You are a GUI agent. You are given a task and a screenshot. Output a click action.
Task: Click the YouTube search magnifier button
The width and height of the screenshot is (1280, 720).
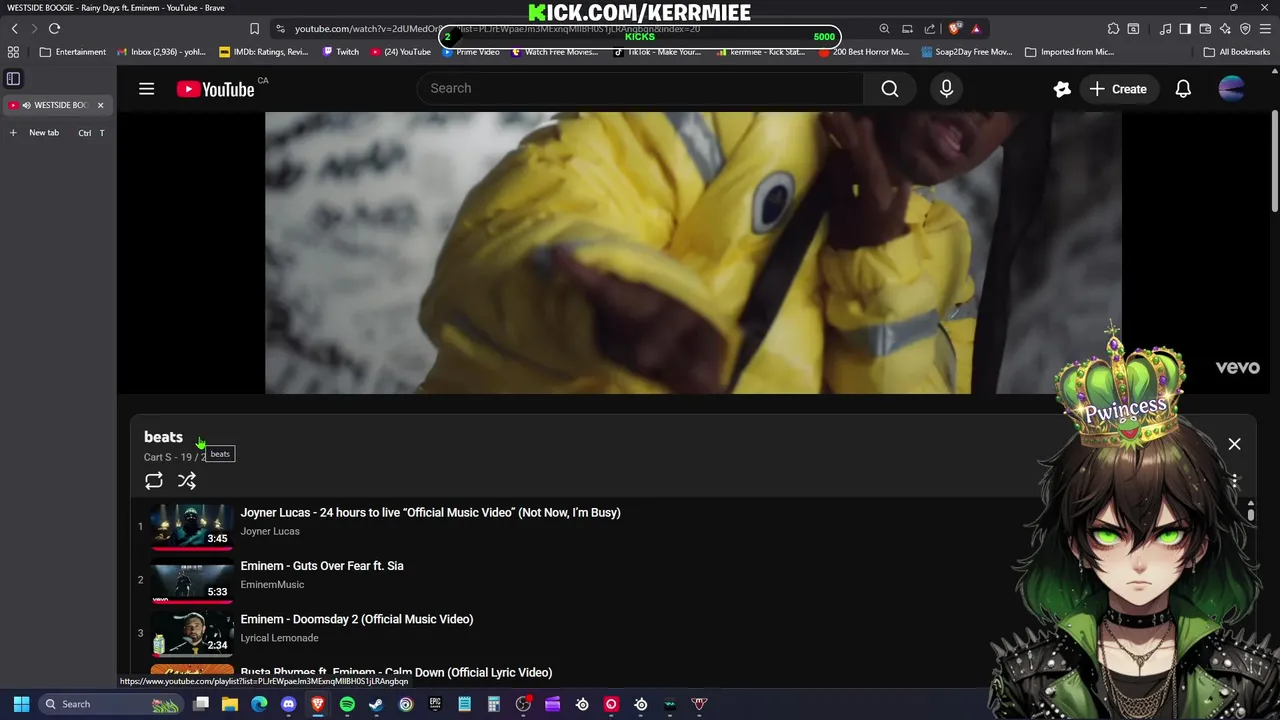pyautogui.click(x=890, y=89)
